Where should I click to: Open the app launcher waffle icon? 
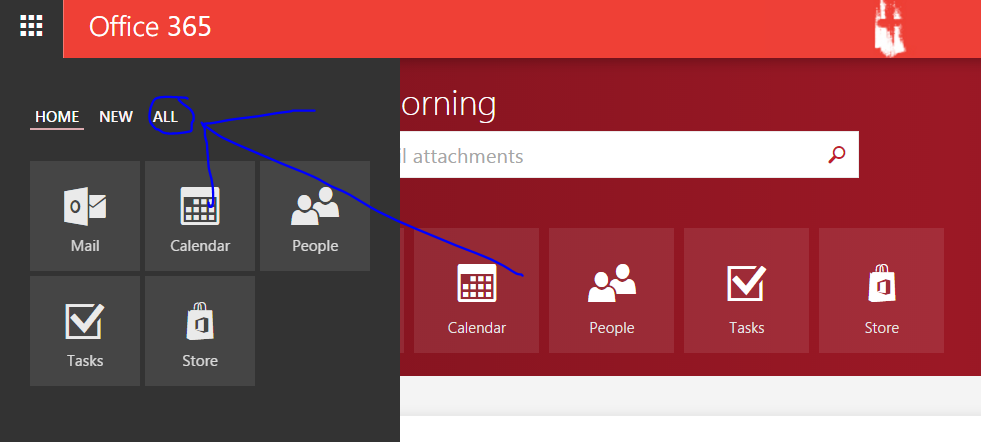(x=31, y=26)
